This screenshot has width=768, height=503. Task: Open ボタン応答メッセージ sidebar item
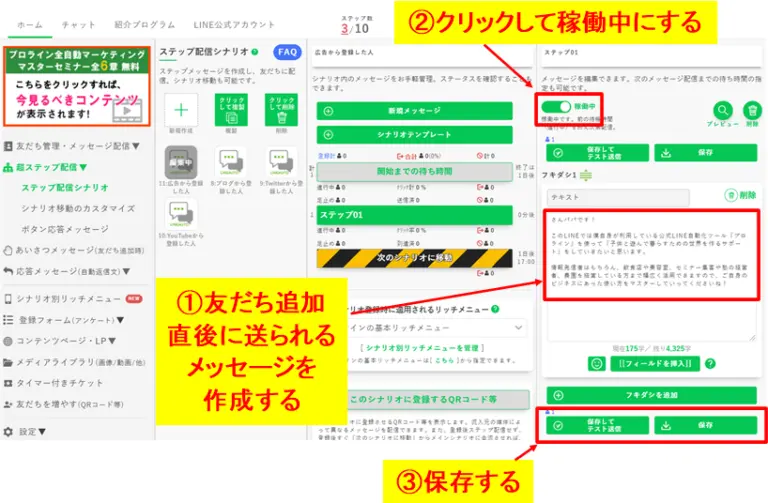pos(65,229)
